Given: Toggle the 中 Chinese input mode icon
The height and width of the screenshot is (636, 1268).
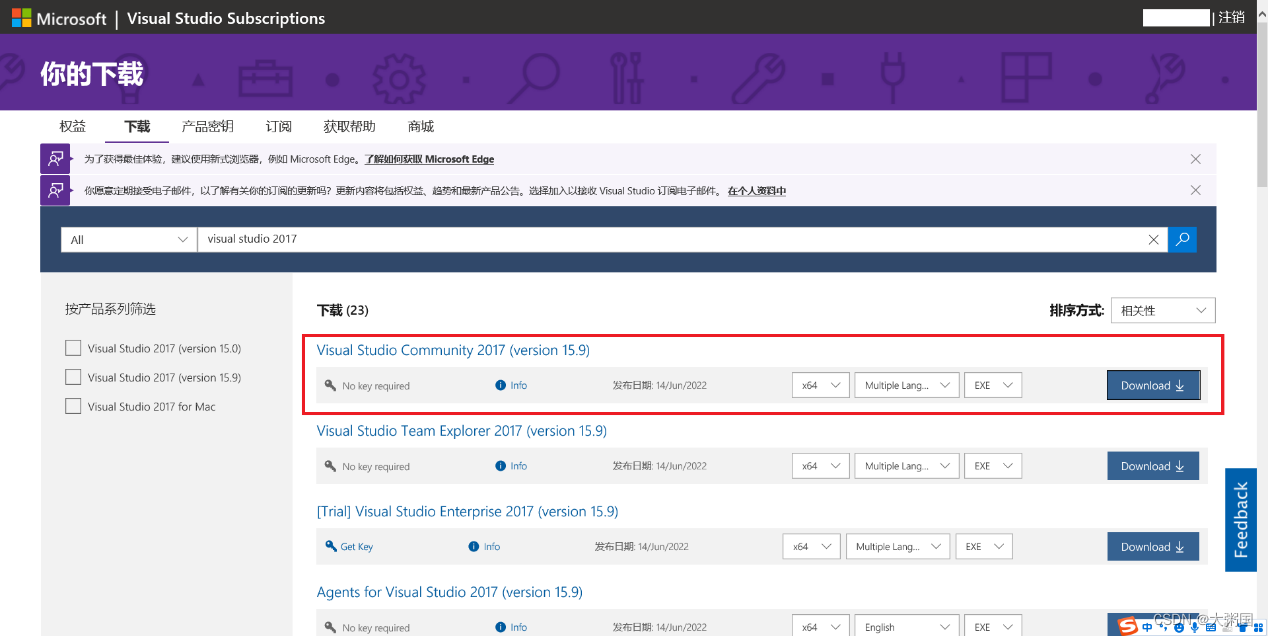Looking at the screenshot, I should [x=1148, y=628].
